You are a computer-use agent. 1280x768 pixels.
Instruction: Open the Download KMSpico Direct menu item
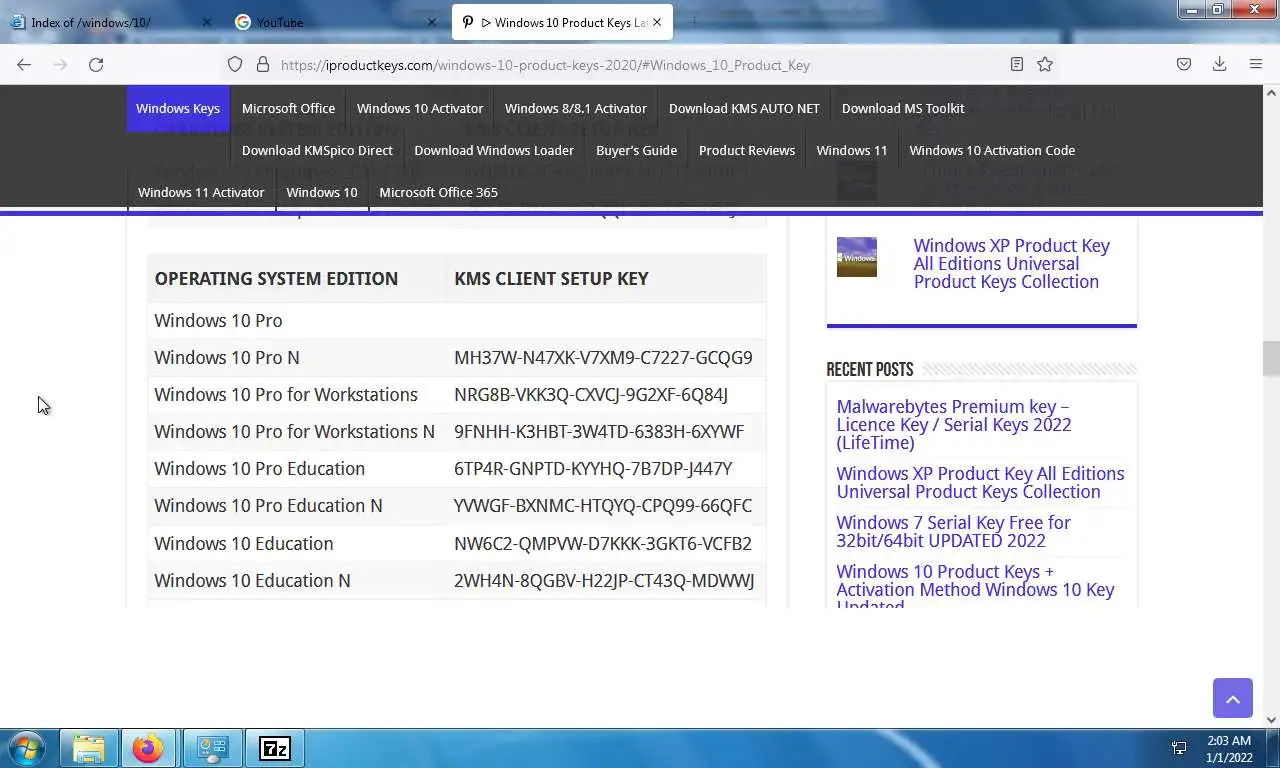click(x=317, y=150)
